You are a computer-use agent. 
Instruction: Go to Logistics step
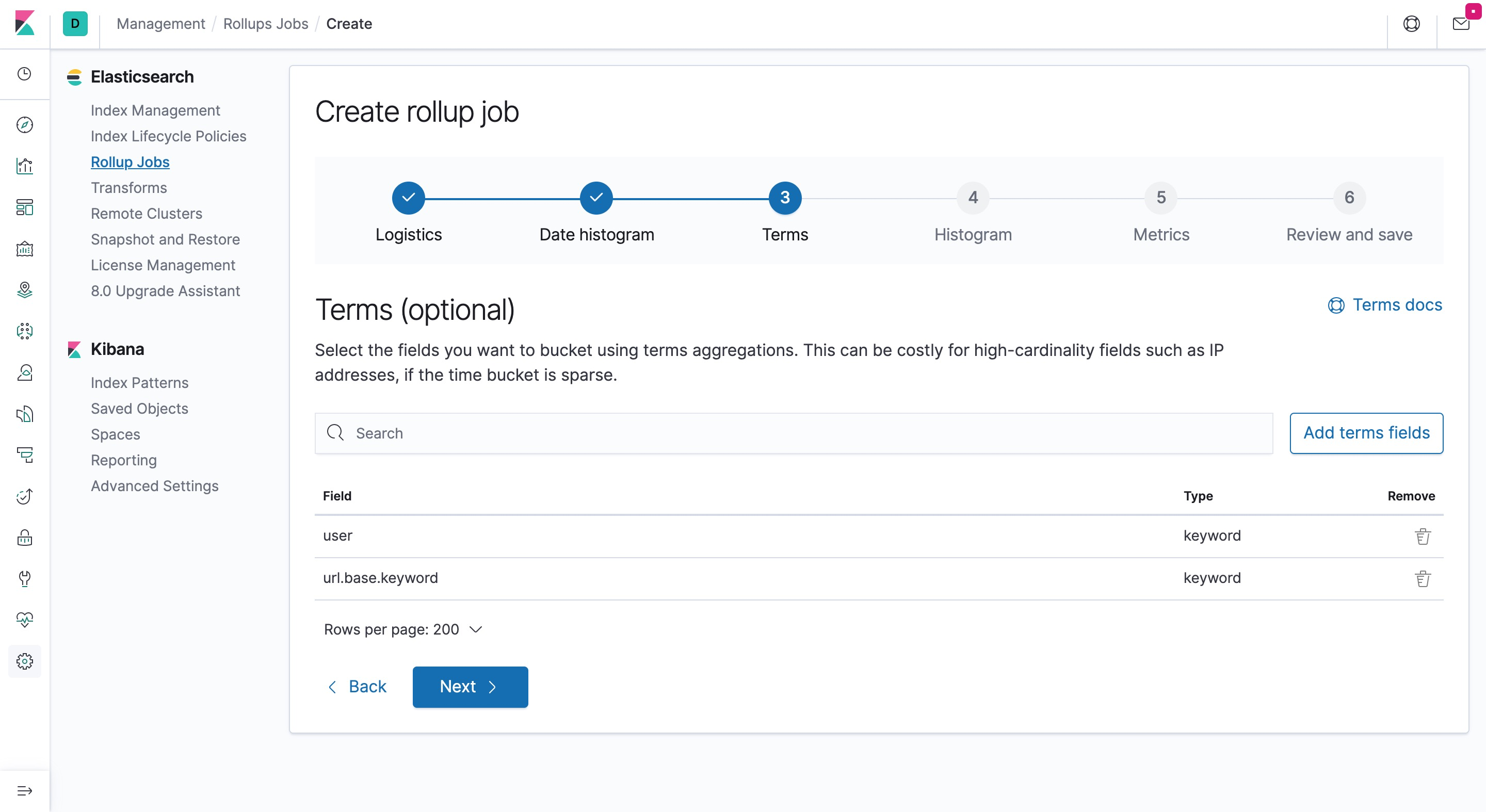point(409,198)
